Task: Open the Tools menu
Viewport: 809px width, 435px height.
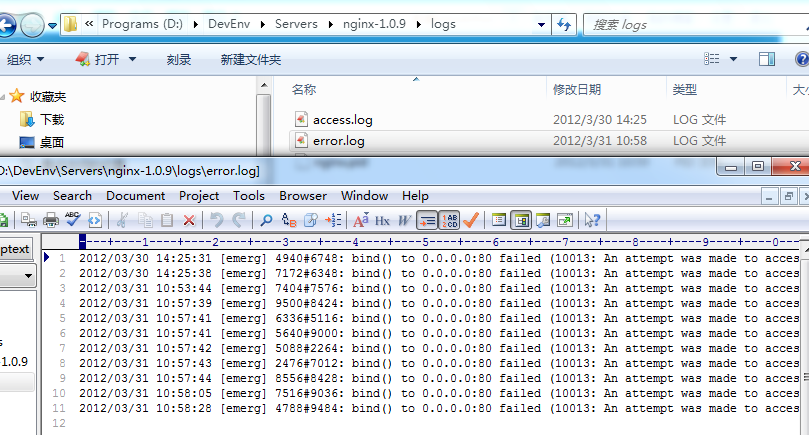Action: (x=249, y=196)
